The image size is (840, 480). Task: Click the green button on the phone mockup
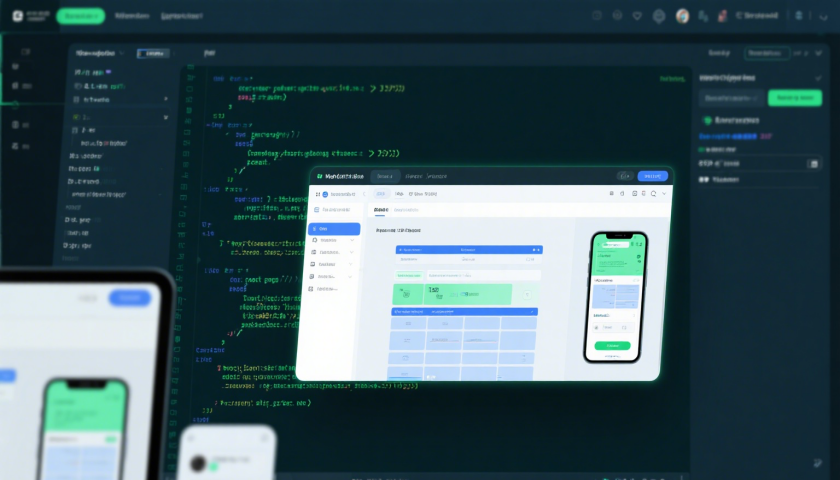click(x=612, y=346)
